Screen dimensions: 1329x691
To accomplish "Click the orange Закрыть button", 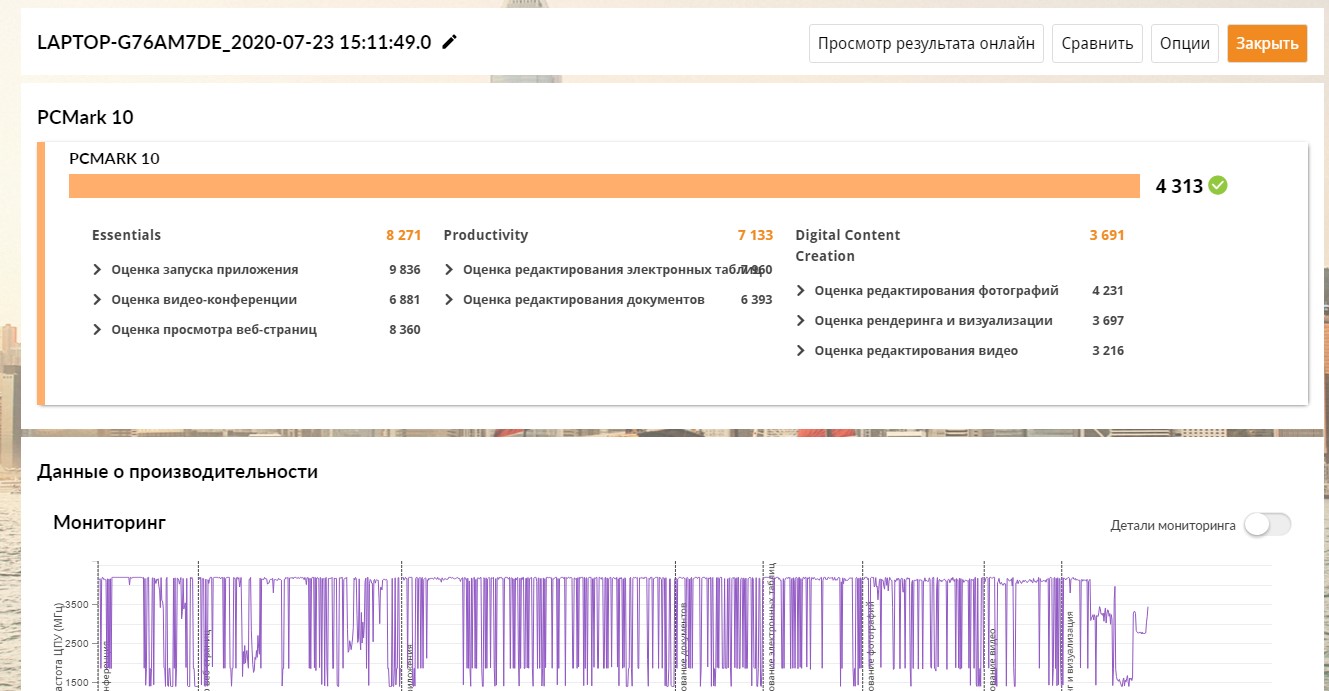I will coord(1267,44).
